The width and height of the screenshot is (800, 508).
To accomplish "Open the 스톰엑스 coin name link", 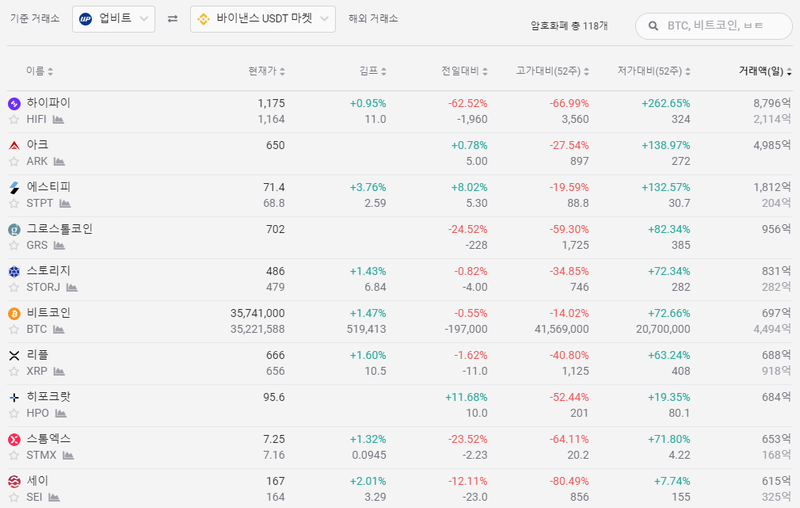I will click(48, 439).
